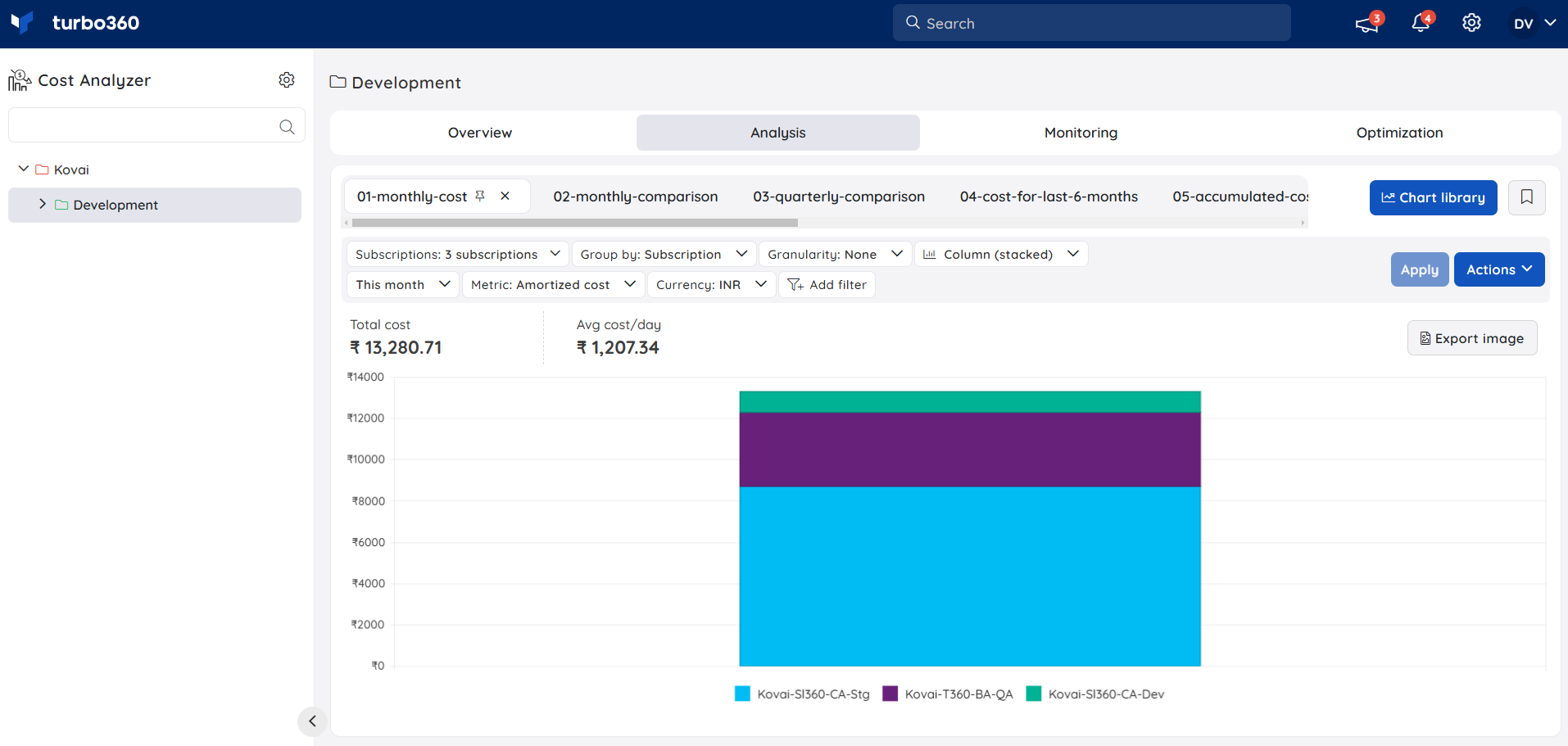Click the Cost Analyzer module icon

point(20,80)
